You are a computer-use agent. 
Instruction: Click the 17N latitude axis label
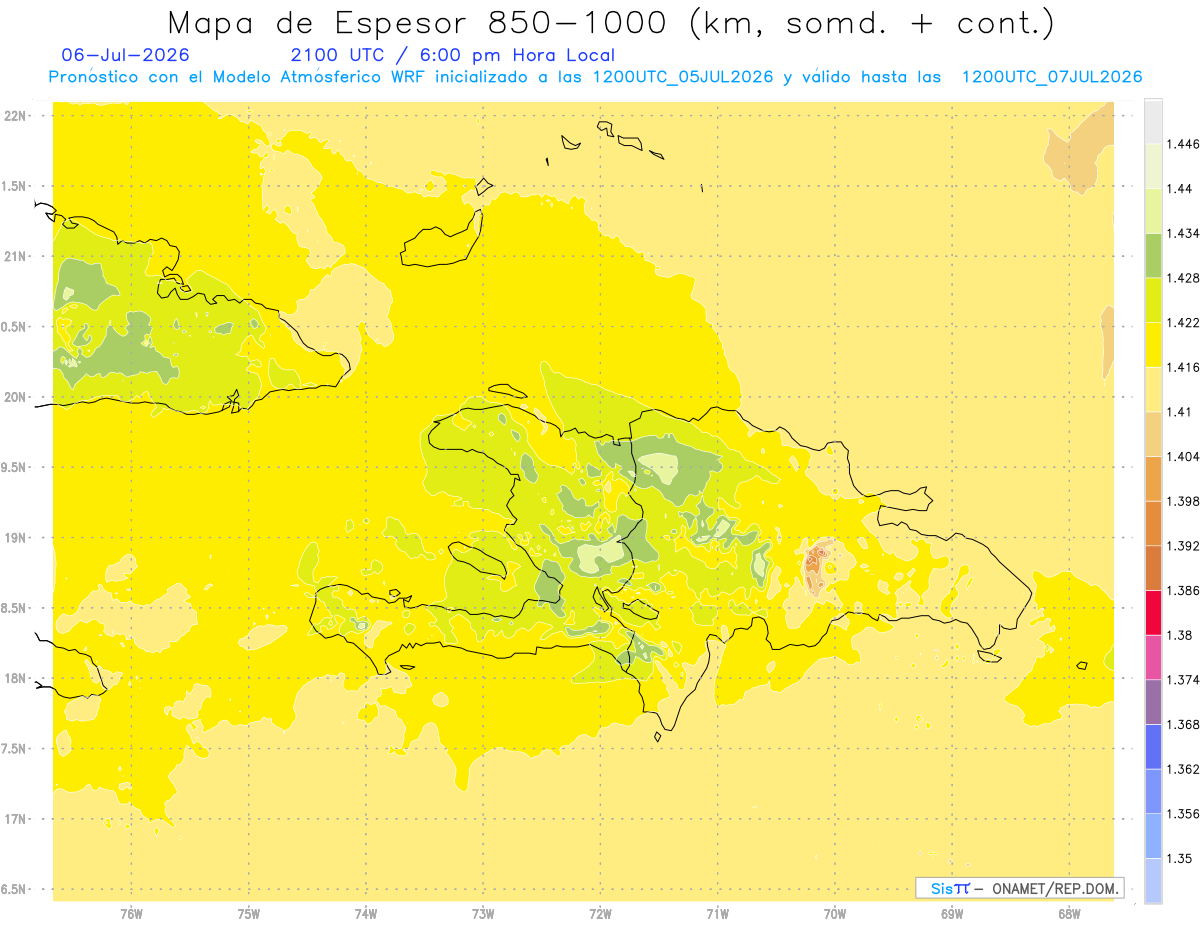point(15,819)
